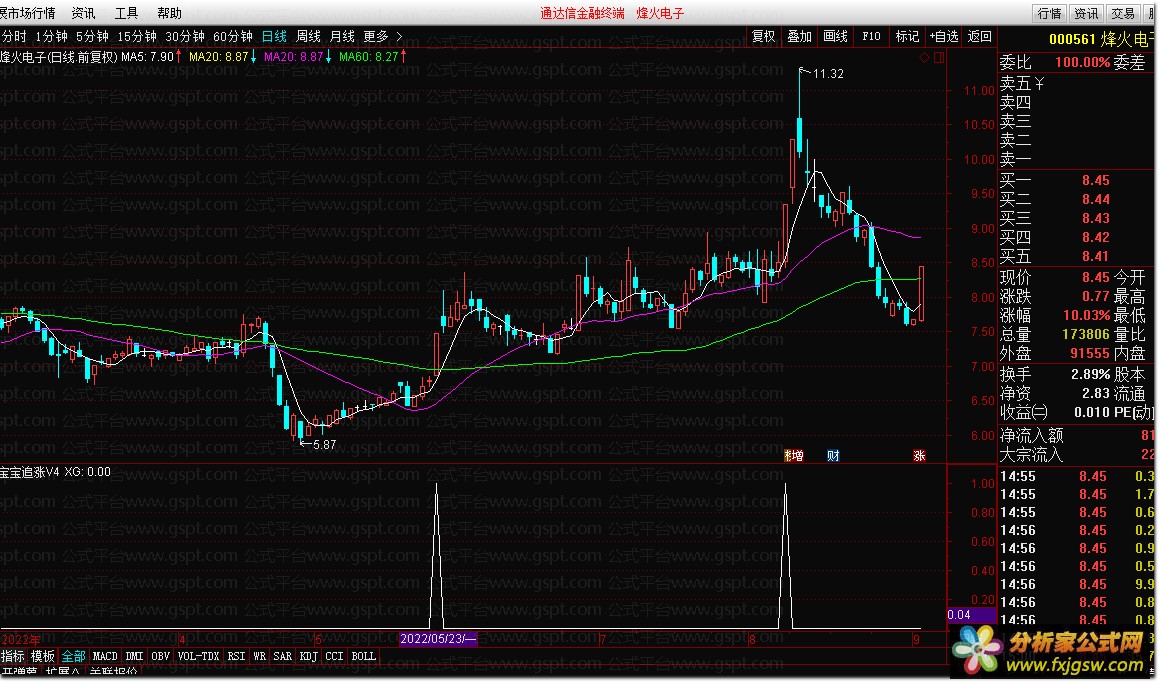Viewport: 1160px width, 682px height.
Task: Switch the sub-chart to DMI indicator
Action: click(x=135, y=656)
